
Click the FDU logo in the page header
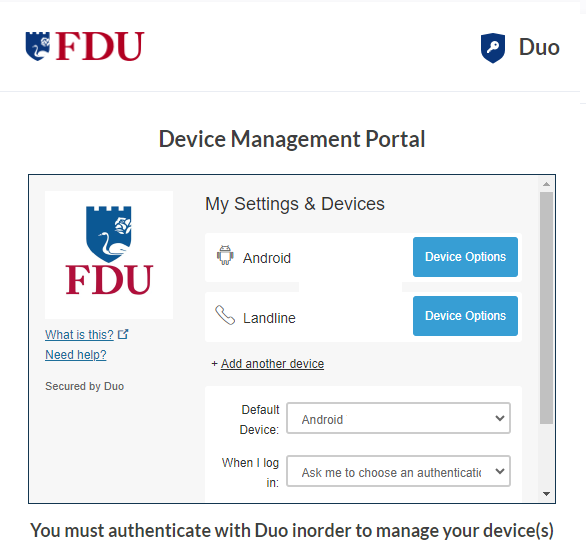(x=85, y=46)
